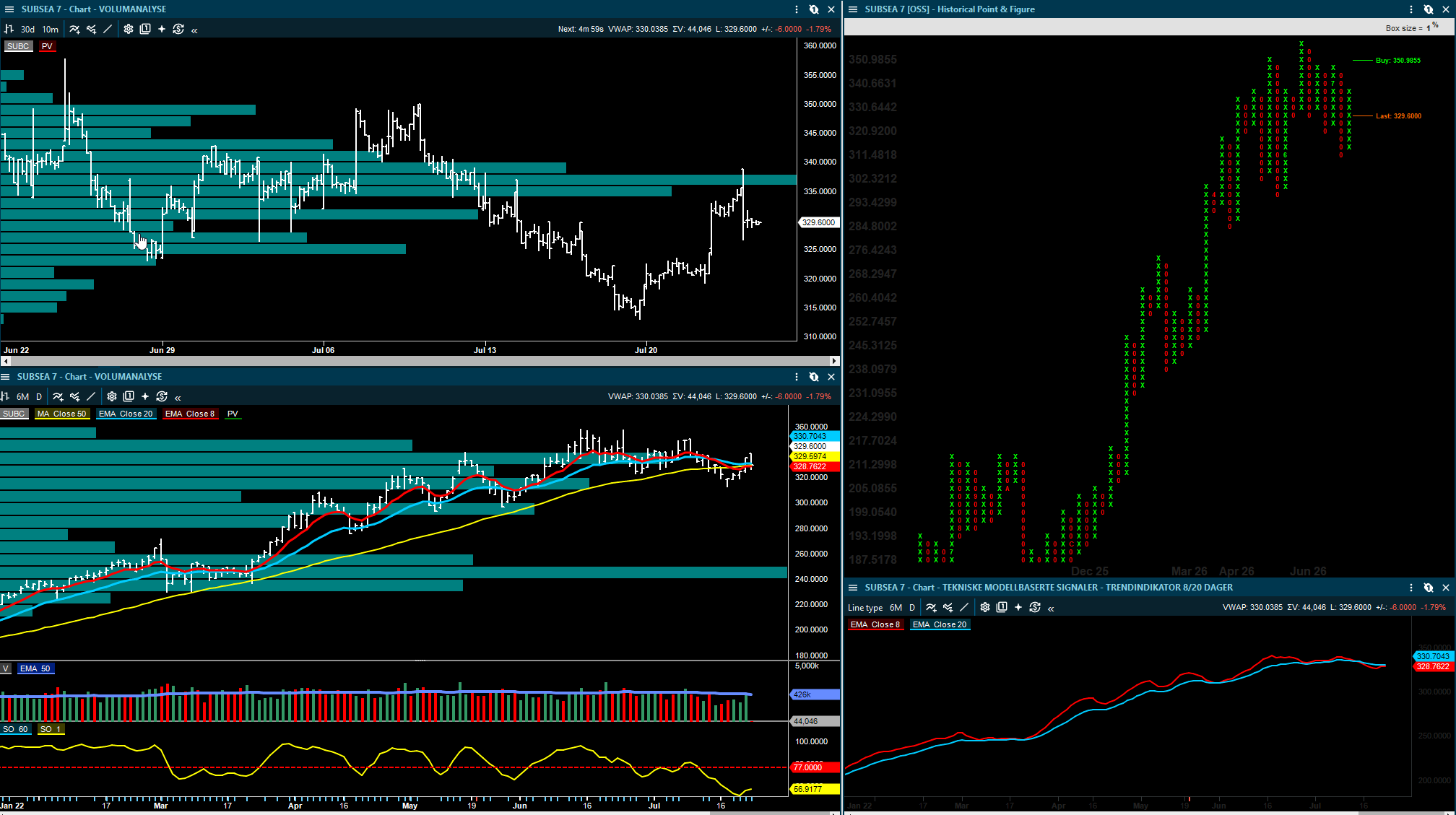This screenshot has height=815, width=1456.
Task: Click the 329.6000 last price label on the 30d chart
Action: click(x=818, y=222)
